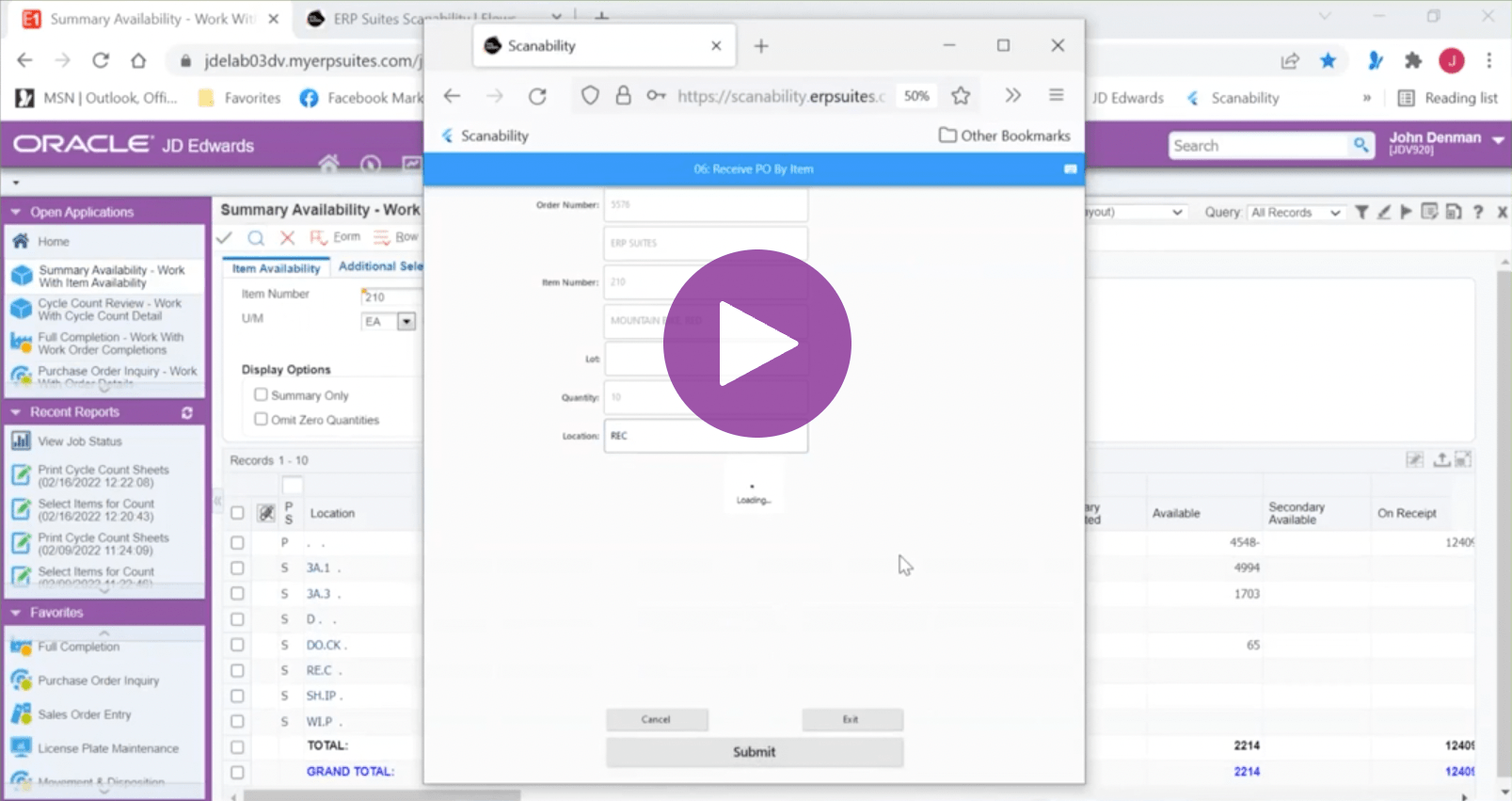Click the keyboard icon on the Receive PO blue bar
Viewport: 1512px width, 801px height.
tap(1070, 168)
